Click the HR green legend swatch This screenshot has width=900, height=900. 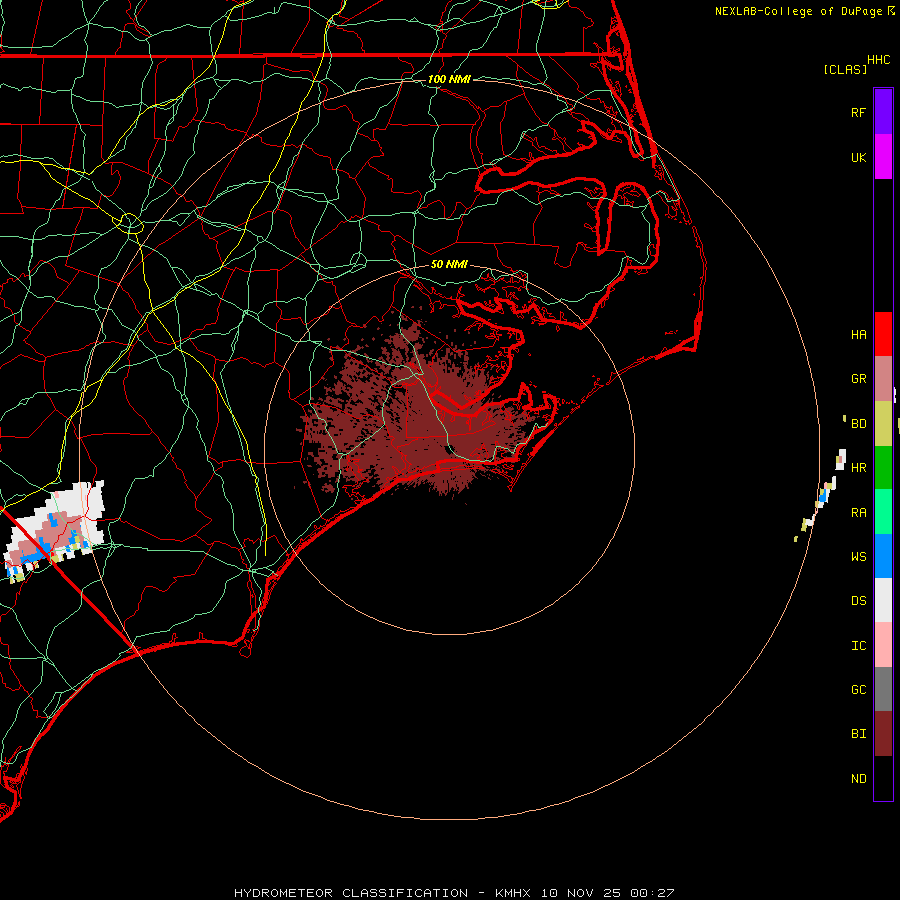coord(883,468)
